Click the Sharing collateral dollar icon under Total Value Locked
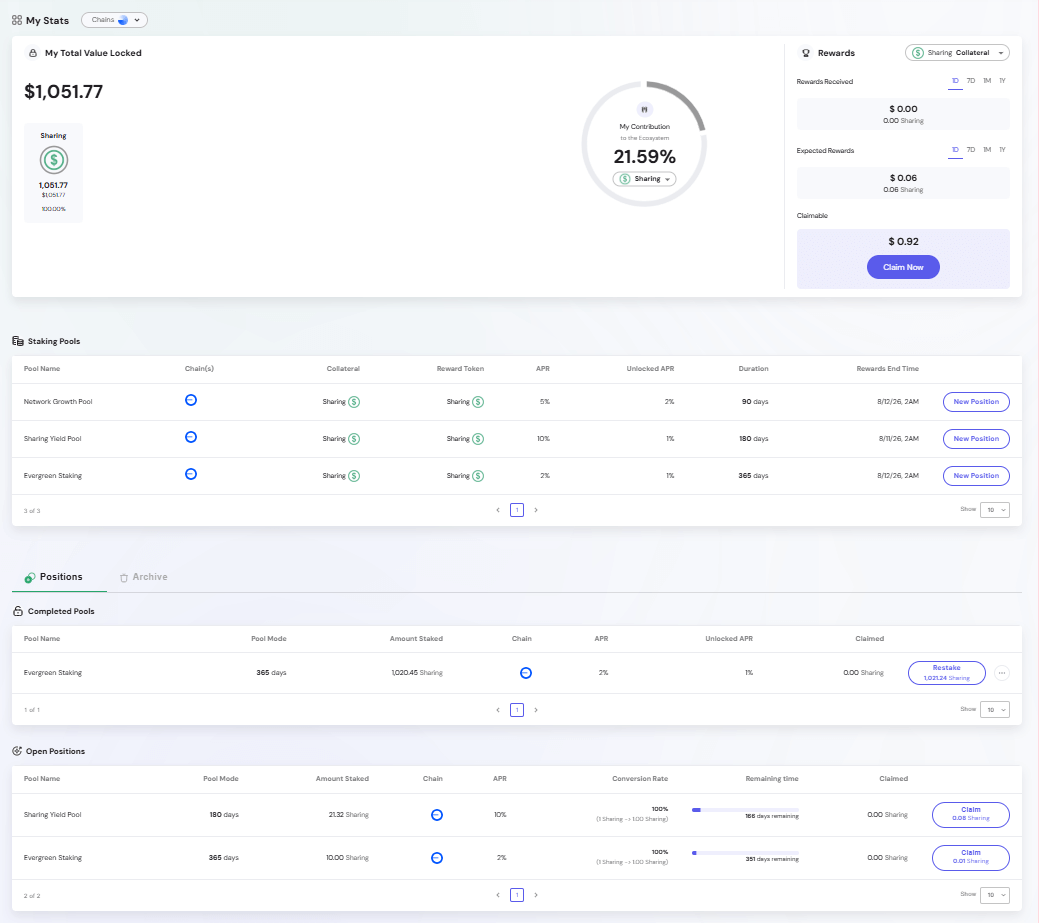The width and height of the screenshot is (1039, 923). coord(52,159)
